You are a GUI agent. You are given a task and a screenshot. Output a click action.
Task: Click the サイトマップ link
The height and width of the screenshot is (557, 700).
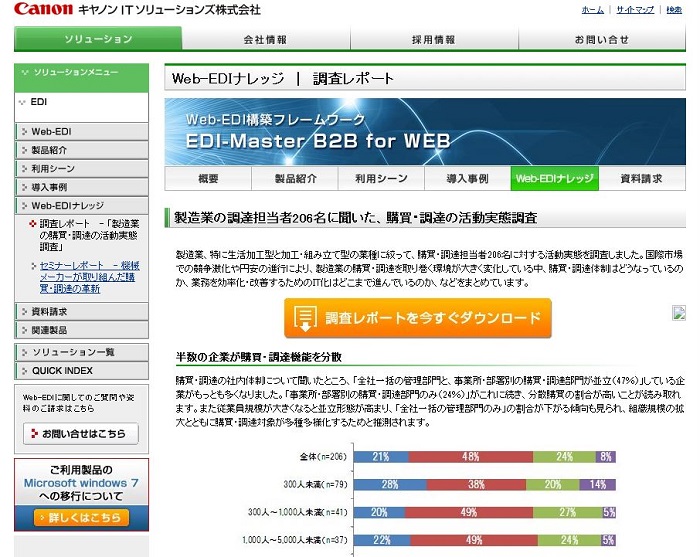pos(635,10)
